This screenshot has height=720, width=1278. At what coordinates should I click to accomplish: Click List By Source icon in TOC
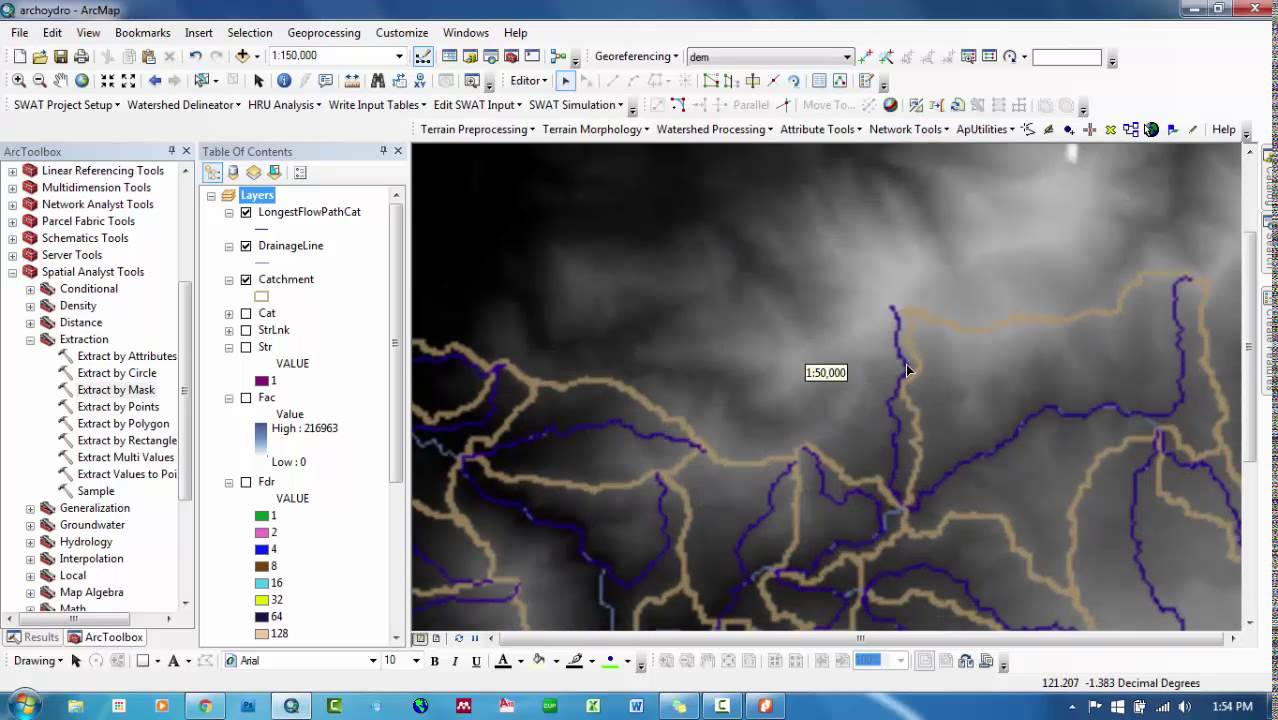(233, 173)
